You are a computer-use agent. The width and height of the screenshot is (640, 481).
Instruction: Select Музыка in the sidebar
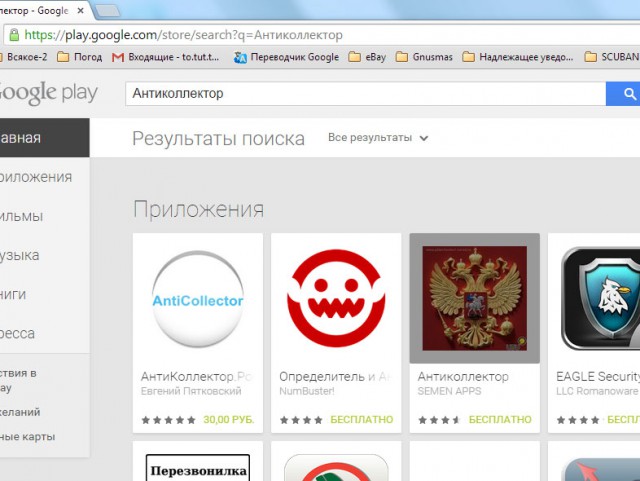(20, 255)
